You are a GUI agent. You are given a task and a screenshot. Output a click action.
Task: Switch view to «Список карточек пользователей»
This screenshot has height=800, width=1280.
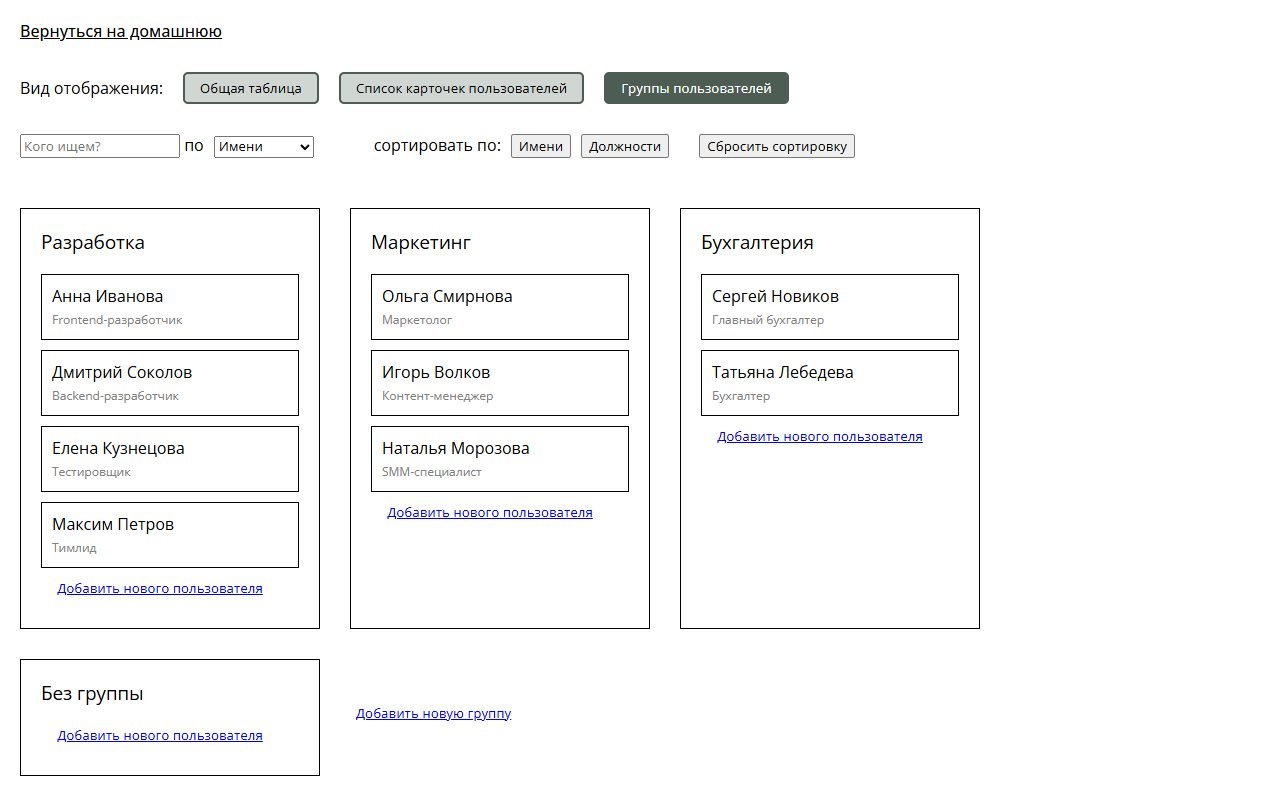tap(461, 88)
